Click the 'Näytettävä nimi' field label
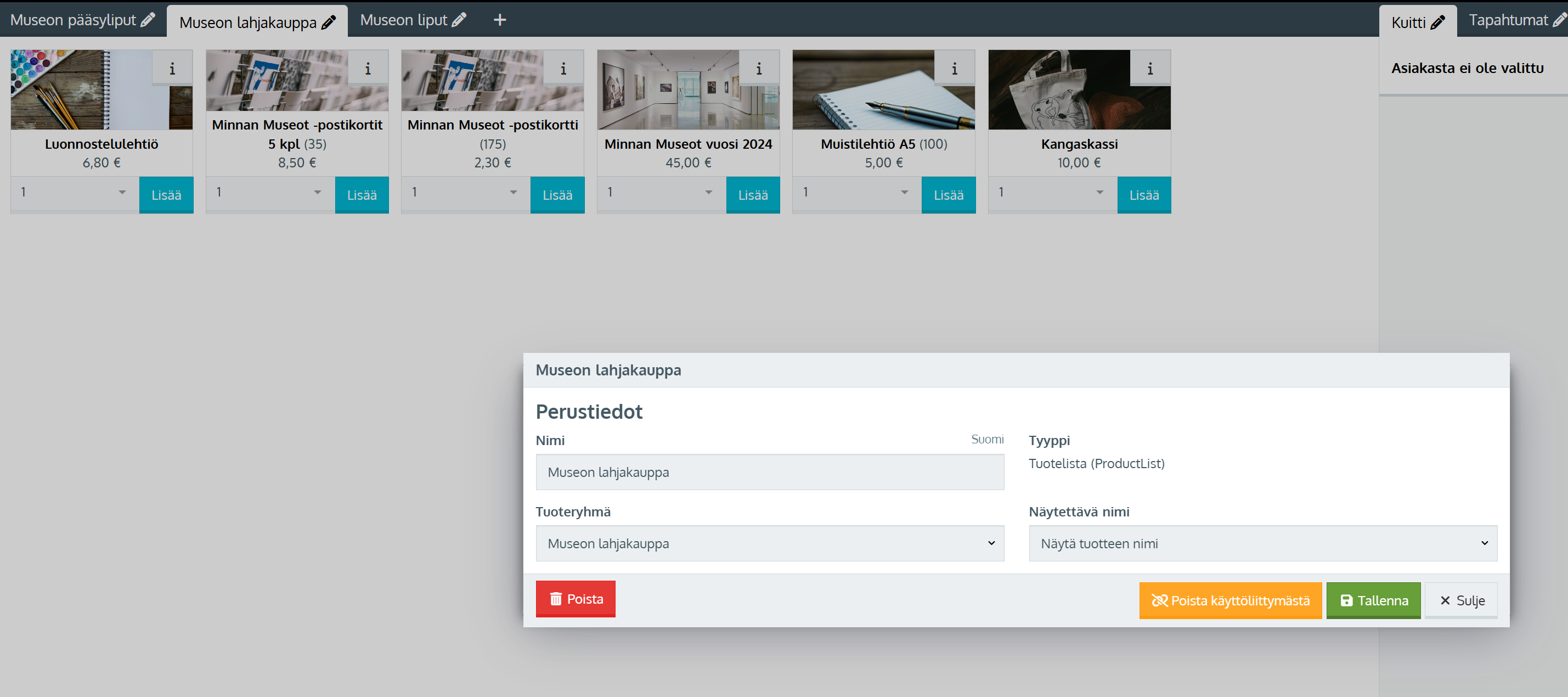The height and width of the screenshot is (697, 1568). [x=1079, y=512]
